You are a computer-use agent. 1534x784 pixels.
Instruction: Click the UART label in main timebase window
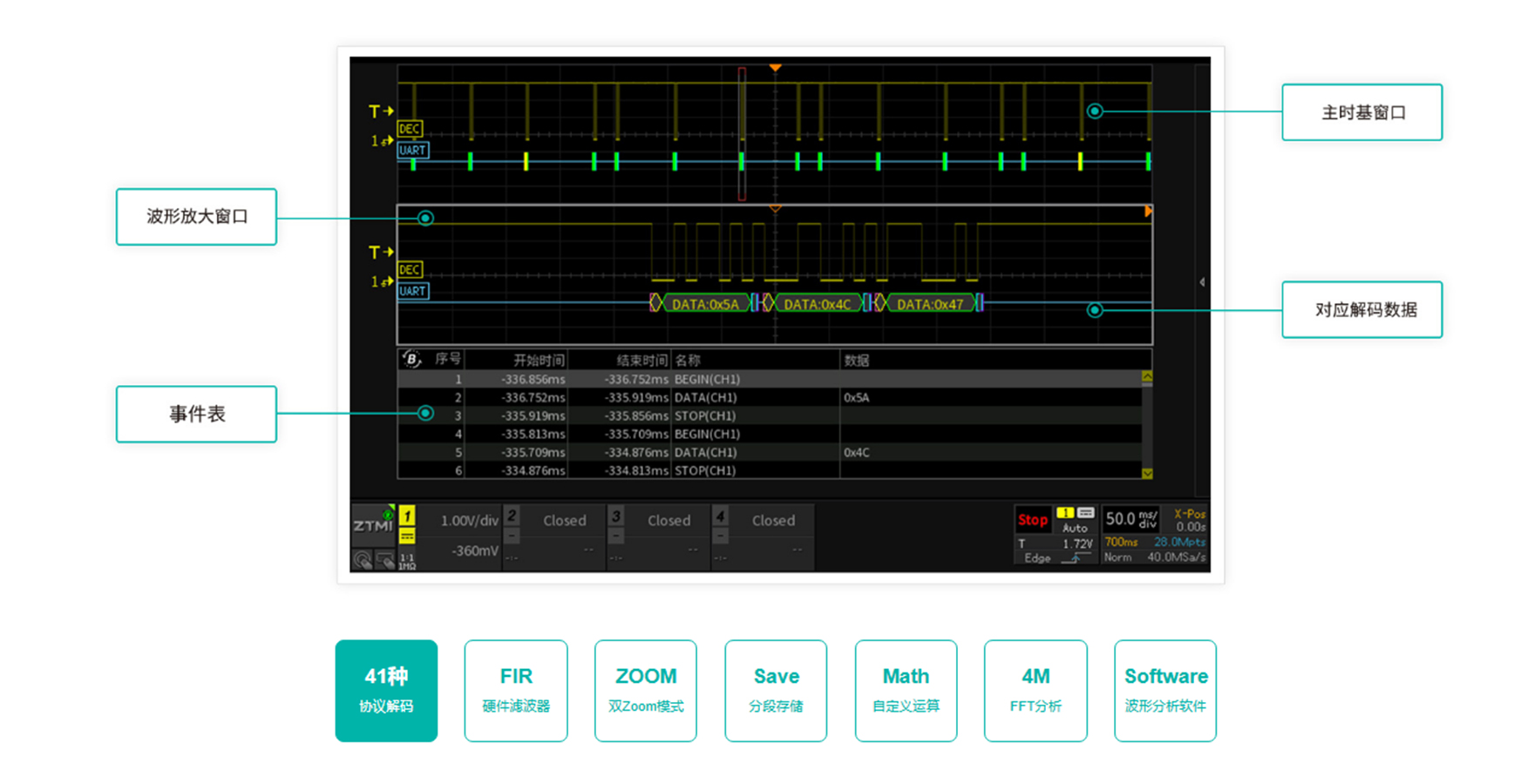click(x=413, y=150)
